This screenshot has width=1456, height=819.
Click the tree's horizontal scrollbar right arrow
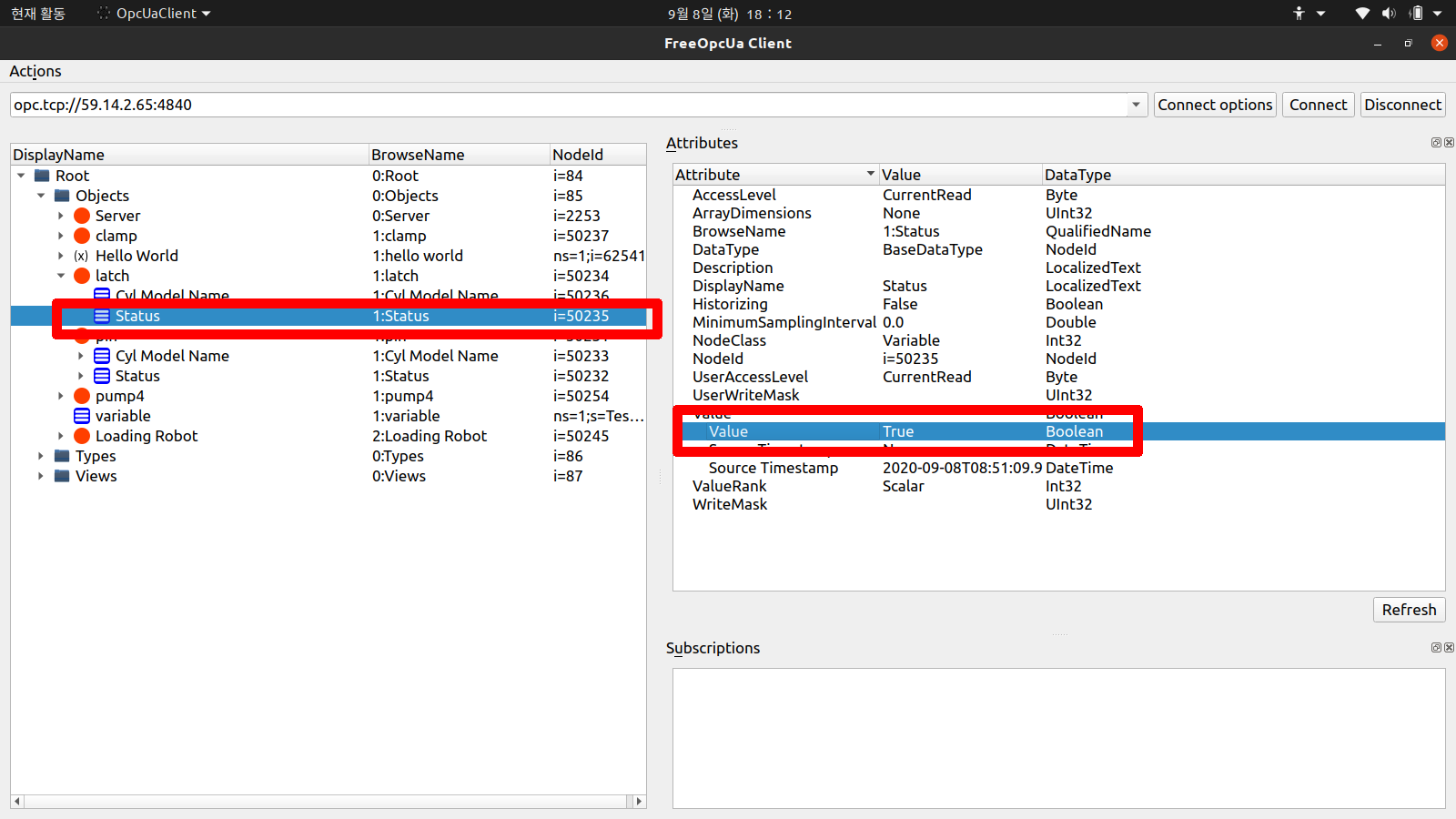639,802
